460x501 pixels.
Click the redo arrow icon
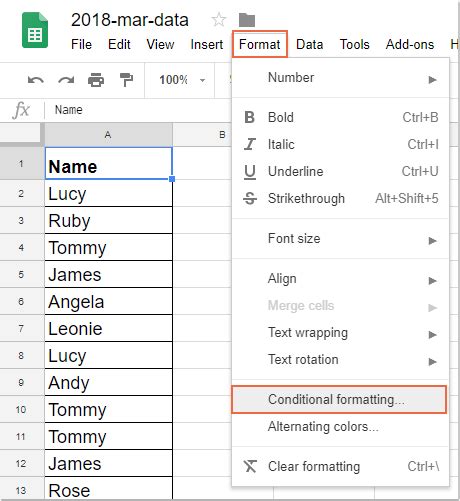(x=66, y=80)
